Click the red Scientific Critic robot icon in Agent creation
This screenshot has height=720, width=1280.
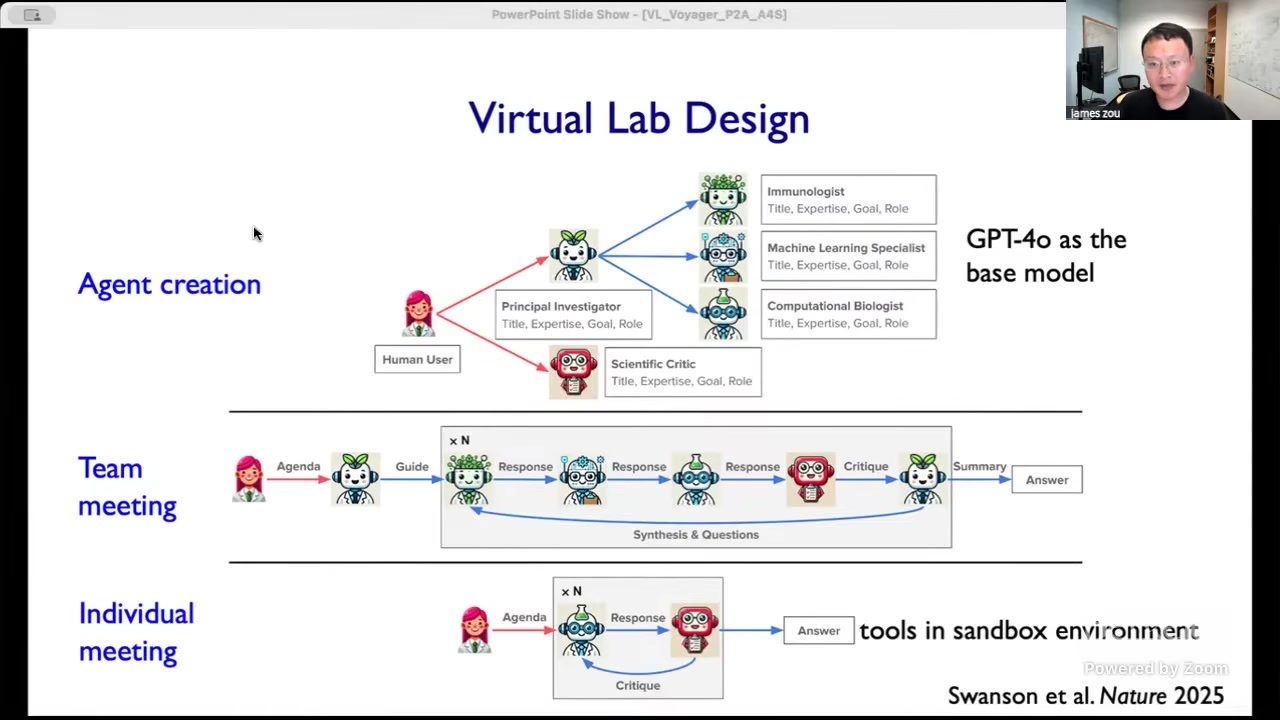pyautogui.click(x=574, y=372)
